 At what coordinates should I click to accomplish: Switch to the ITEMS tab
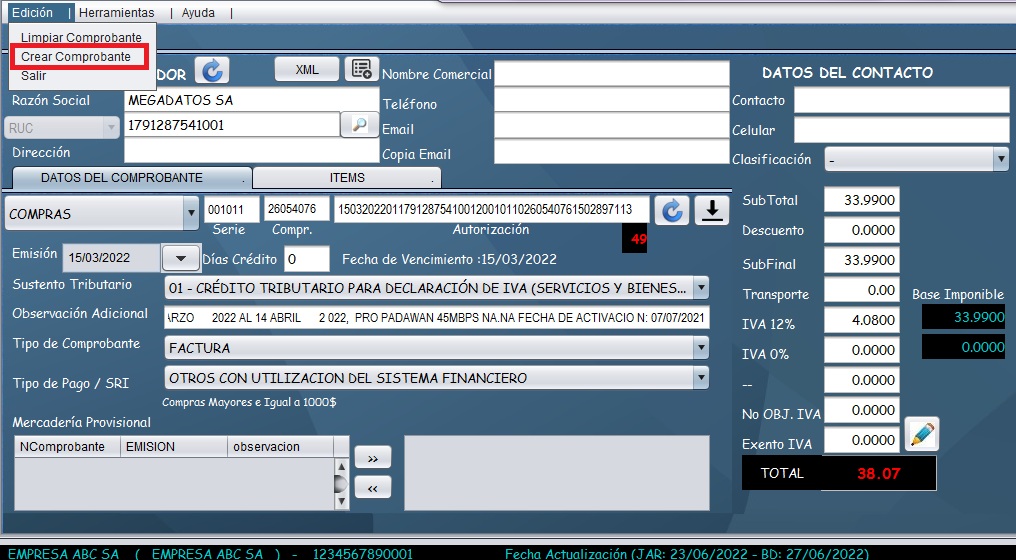pos(346,178)
